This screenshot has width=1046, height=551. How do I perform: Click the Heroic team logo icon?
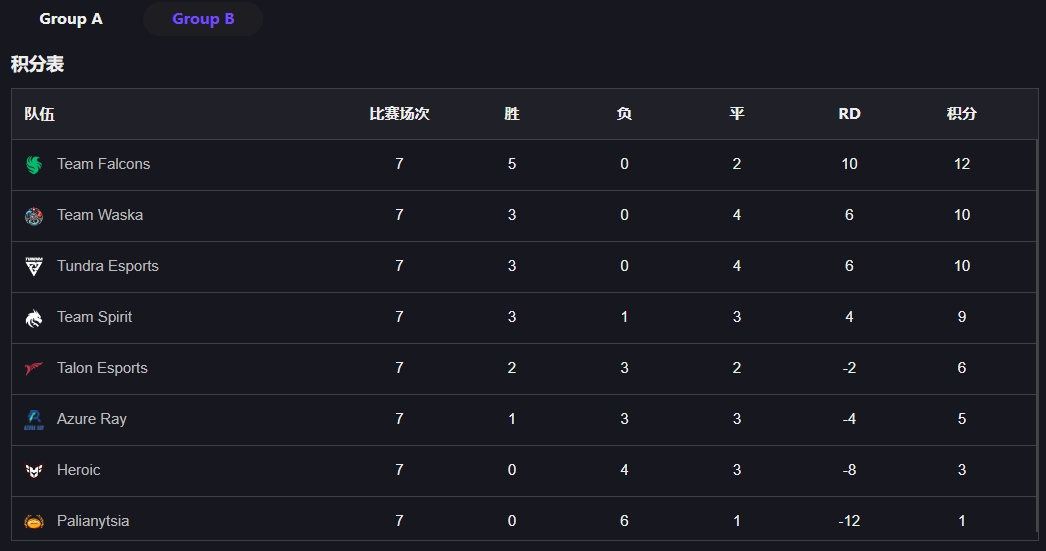(x=34, y=470)
